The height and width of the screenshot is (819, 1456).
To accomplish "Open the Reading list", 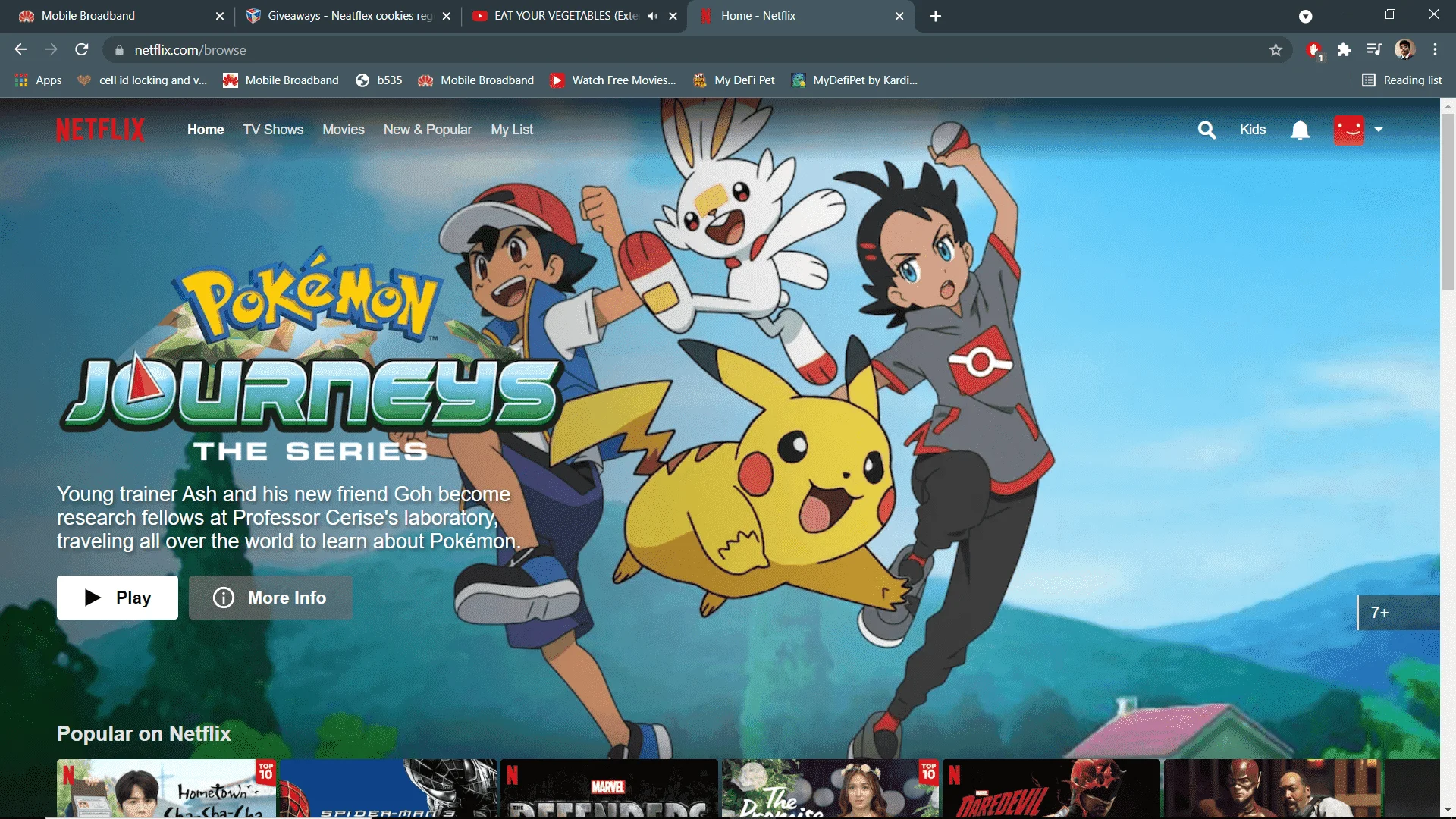I will click(x=1401, y=80).
